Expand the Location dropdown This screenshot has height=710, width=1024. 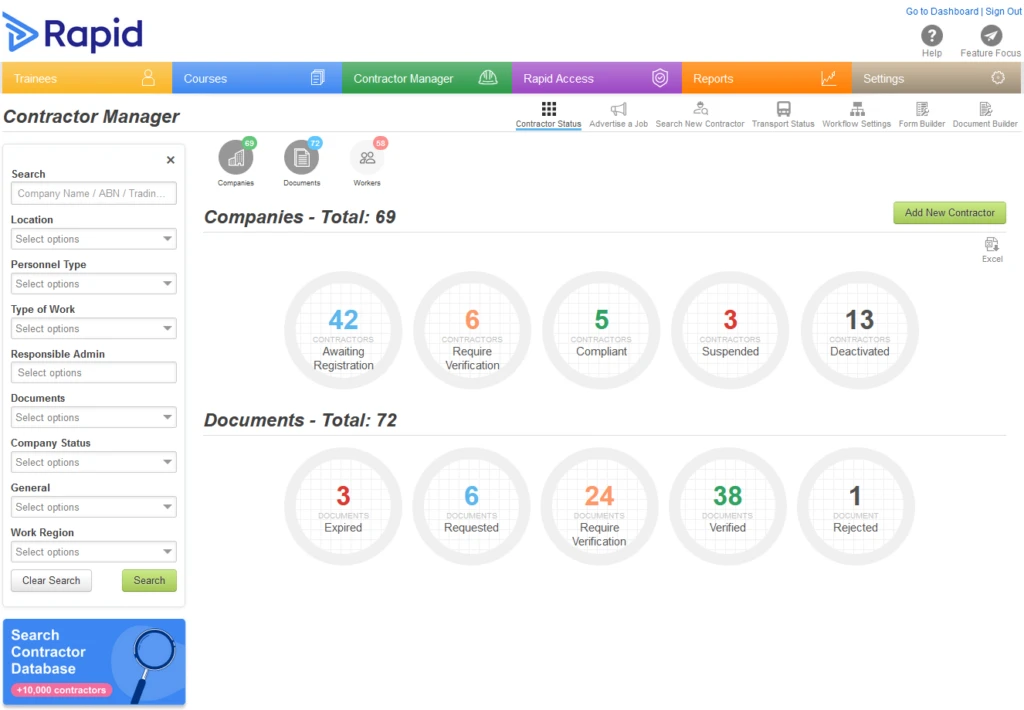coord(93,239)
